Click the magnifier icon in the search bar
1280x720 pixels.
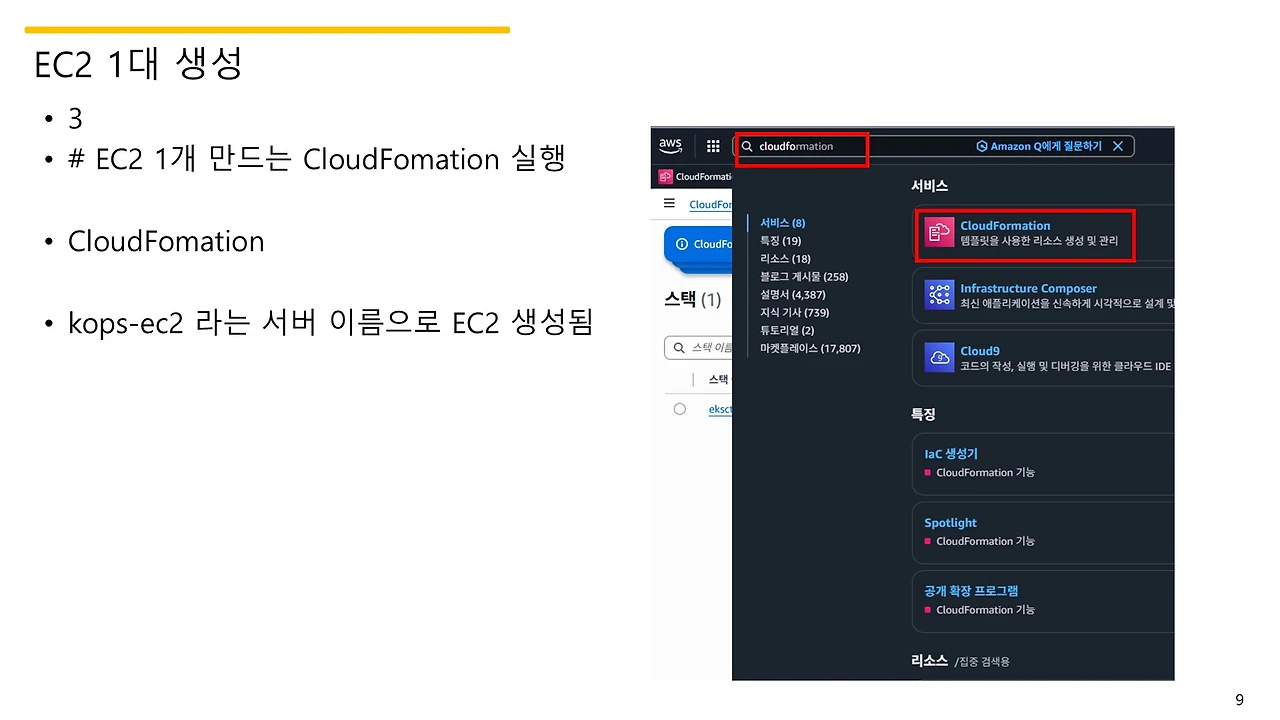coord(747,146)
